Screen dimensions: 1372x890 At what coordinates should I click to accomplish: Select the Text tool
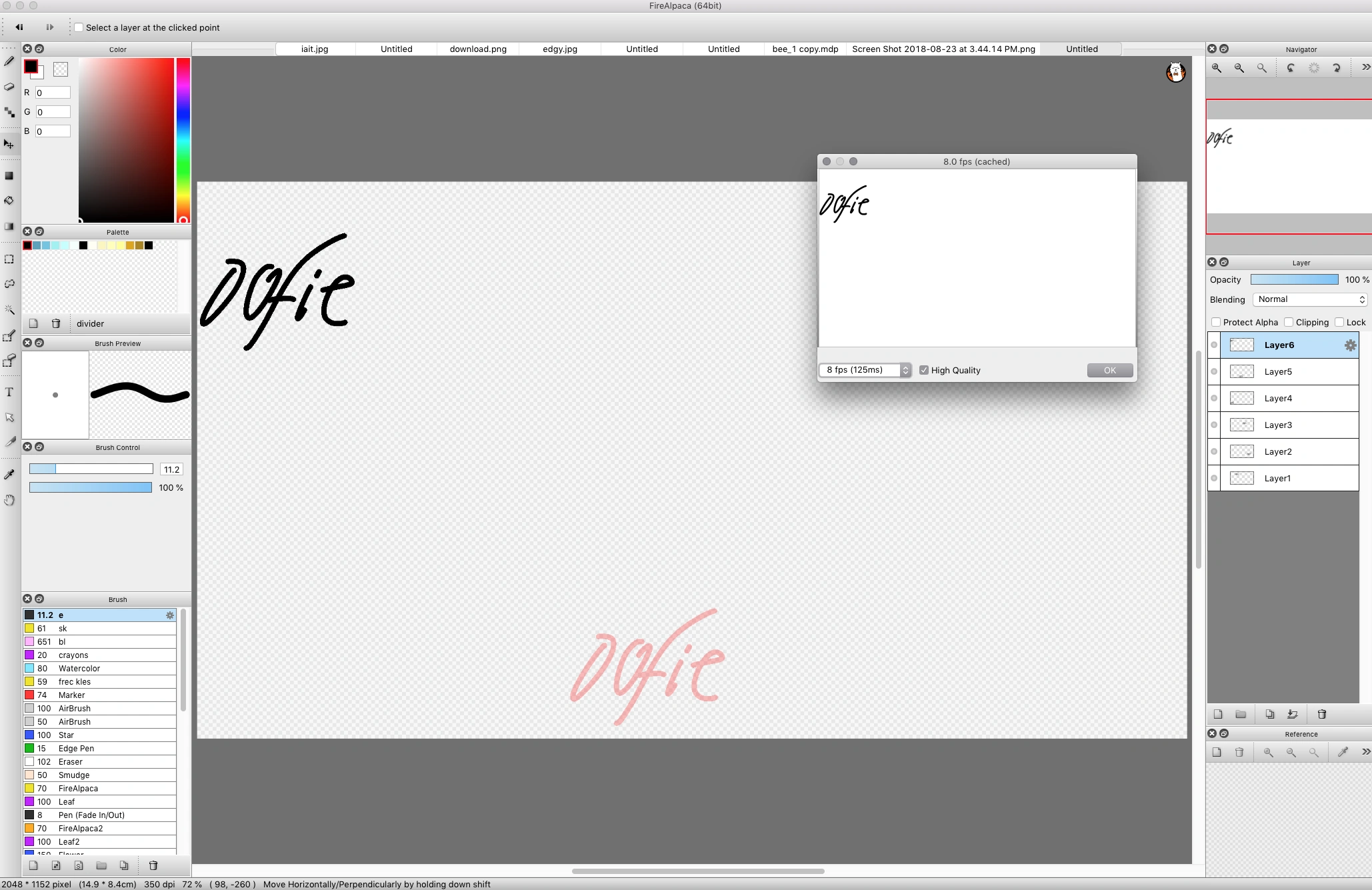9,392
